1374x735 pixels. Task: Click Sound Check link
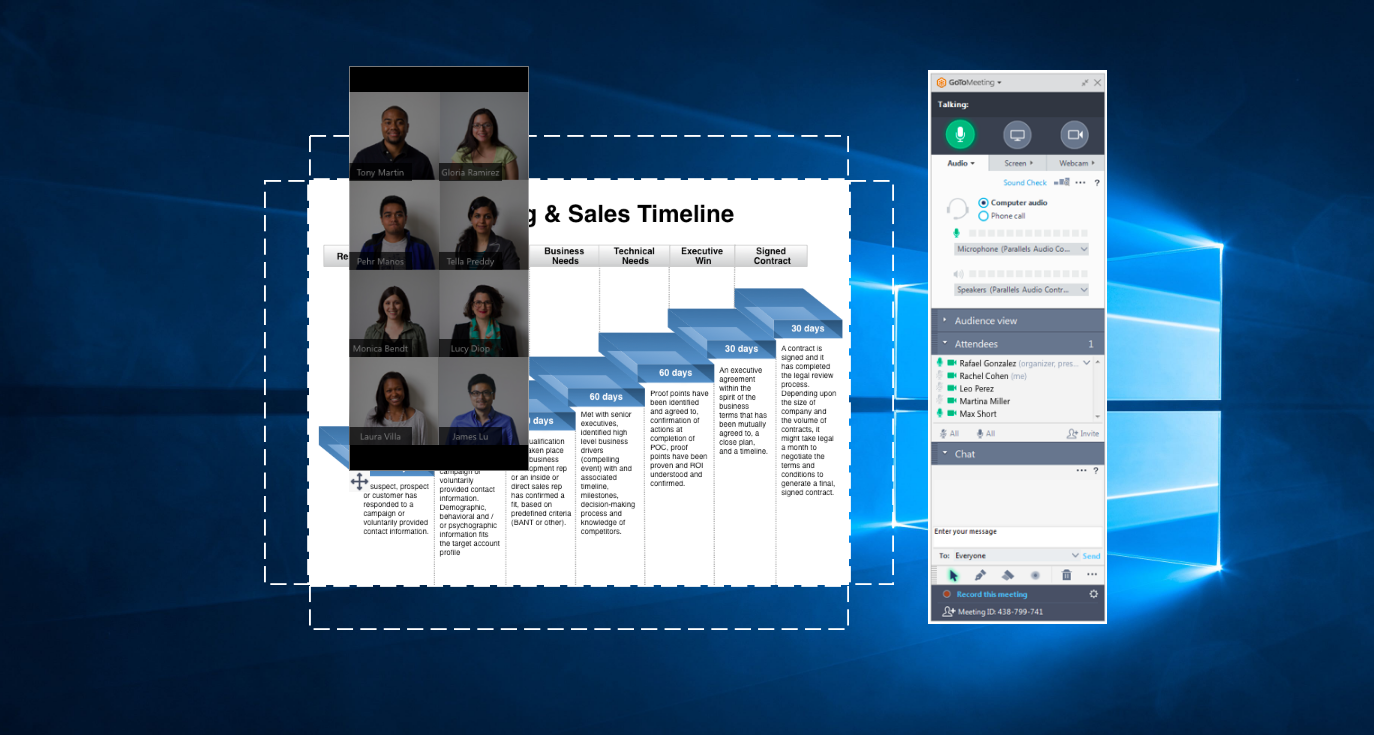point(1025,183)
